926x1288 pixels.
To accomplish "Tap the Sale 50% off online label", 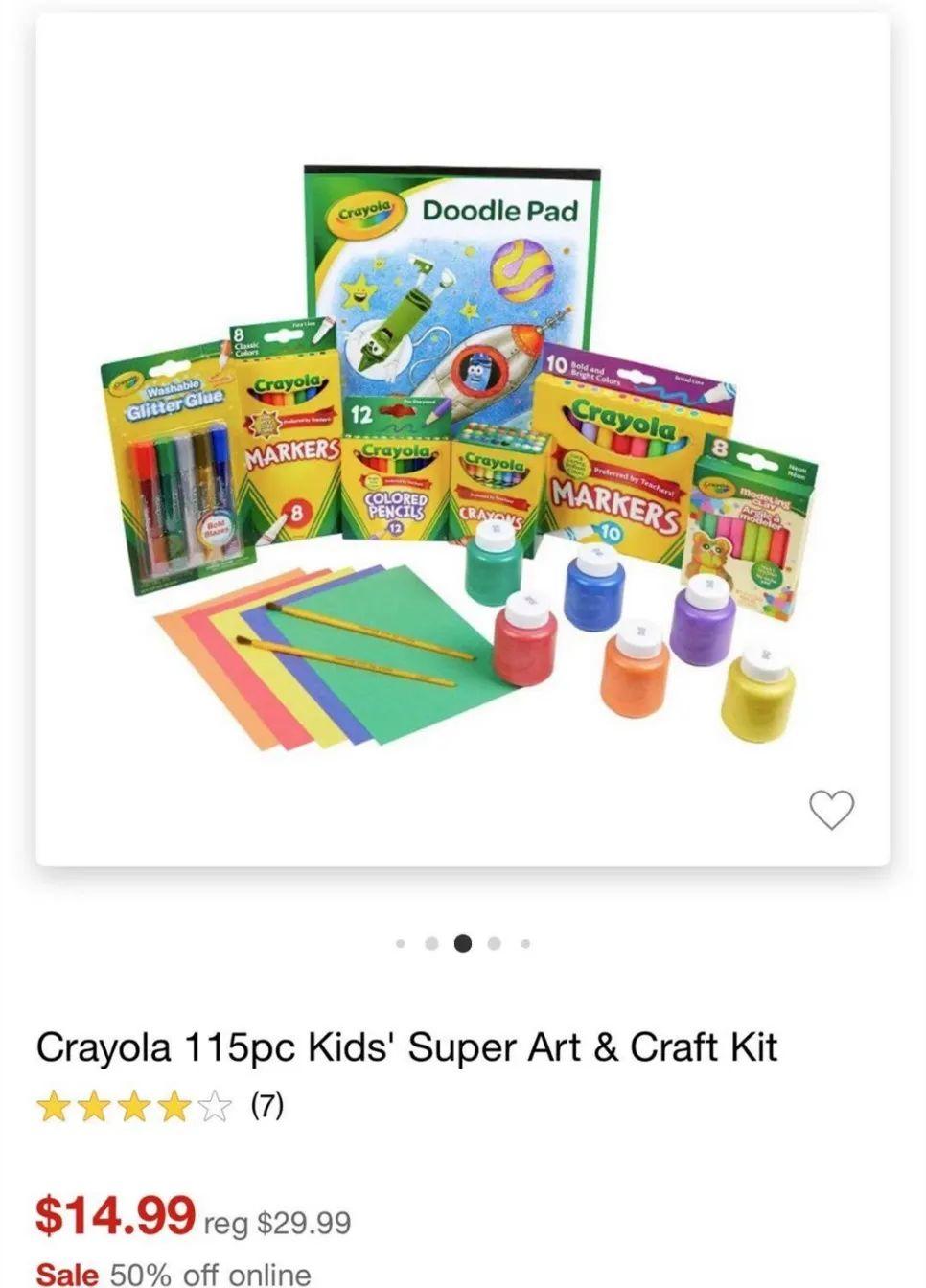I will [x=174, y=1275].
